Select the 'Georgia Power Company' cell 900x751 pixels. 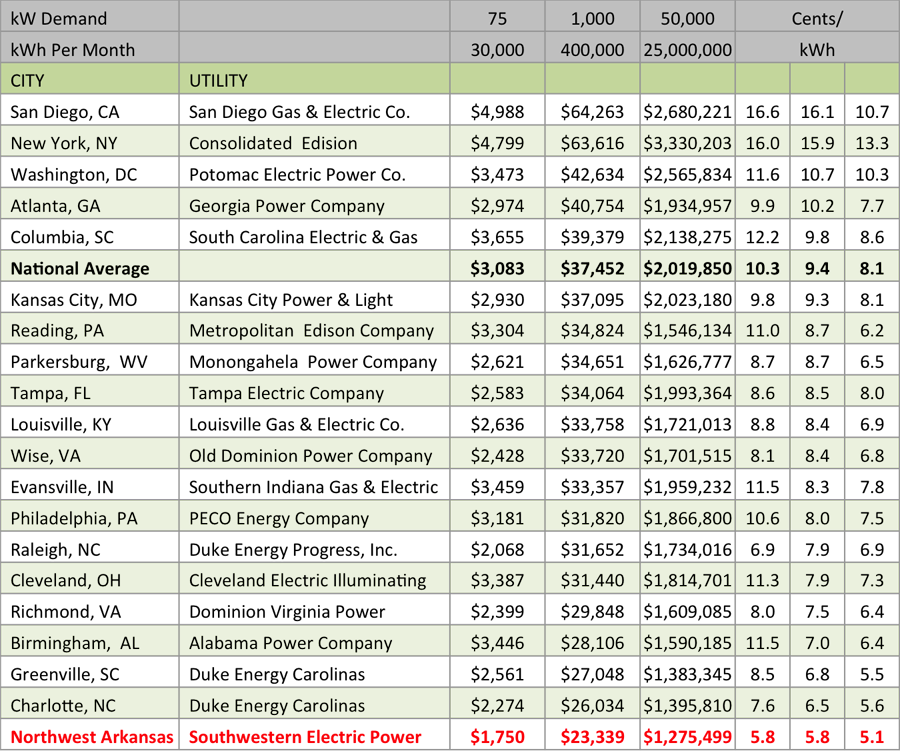[315, 204]
